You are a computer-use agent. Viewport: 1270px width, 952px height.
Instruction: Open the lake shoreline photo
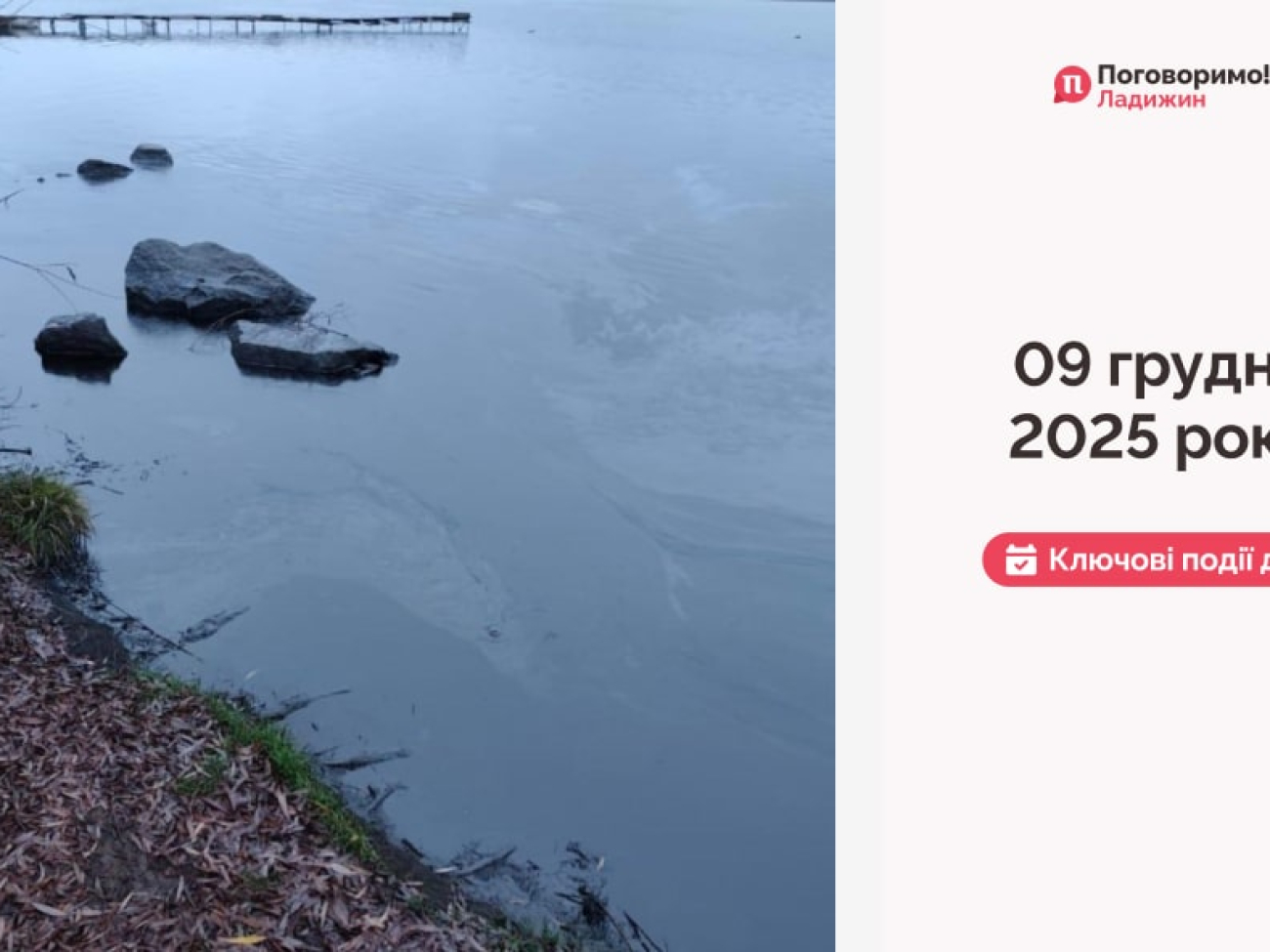(417, 476)
